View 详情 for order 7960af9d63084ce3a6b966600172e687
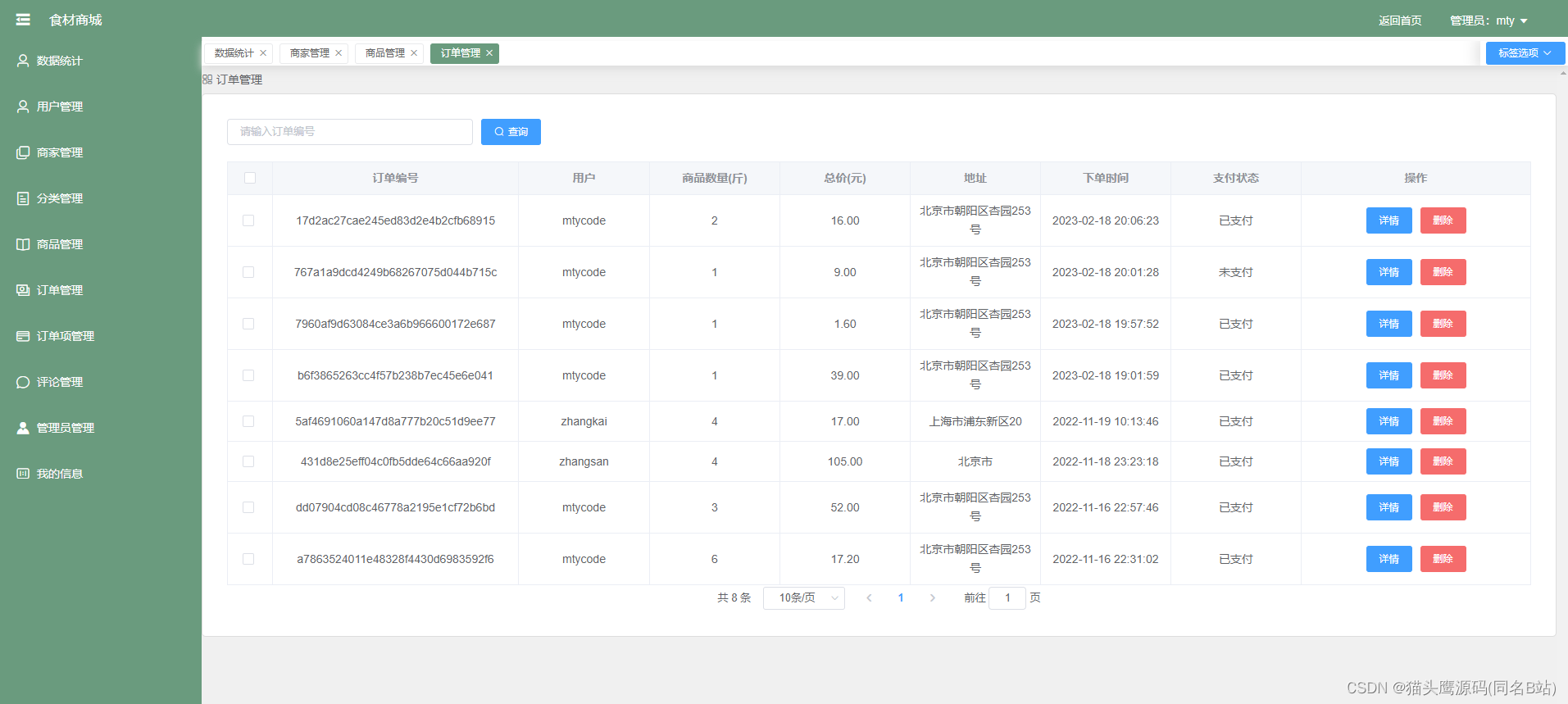The width and height of the screenshot is (1568, 704). coord(1388,324)
